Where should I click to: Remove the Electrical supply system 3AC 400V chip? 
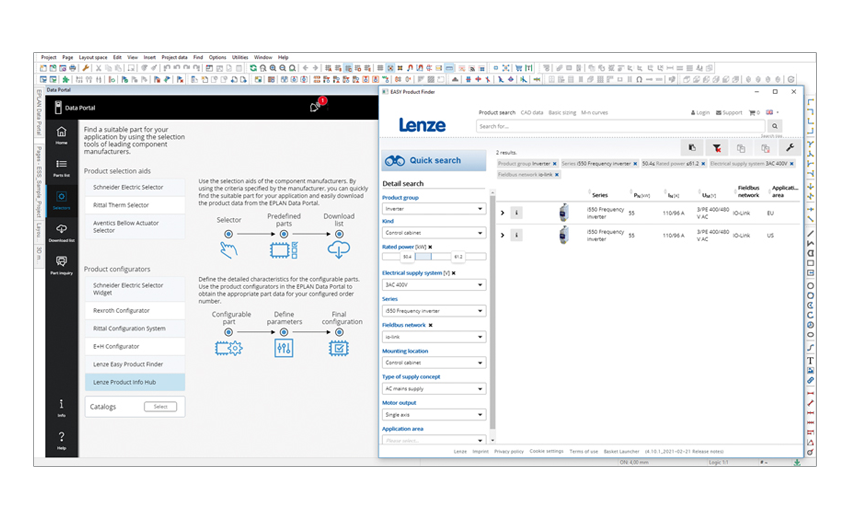pyautogui.click(x=792, y=163)
